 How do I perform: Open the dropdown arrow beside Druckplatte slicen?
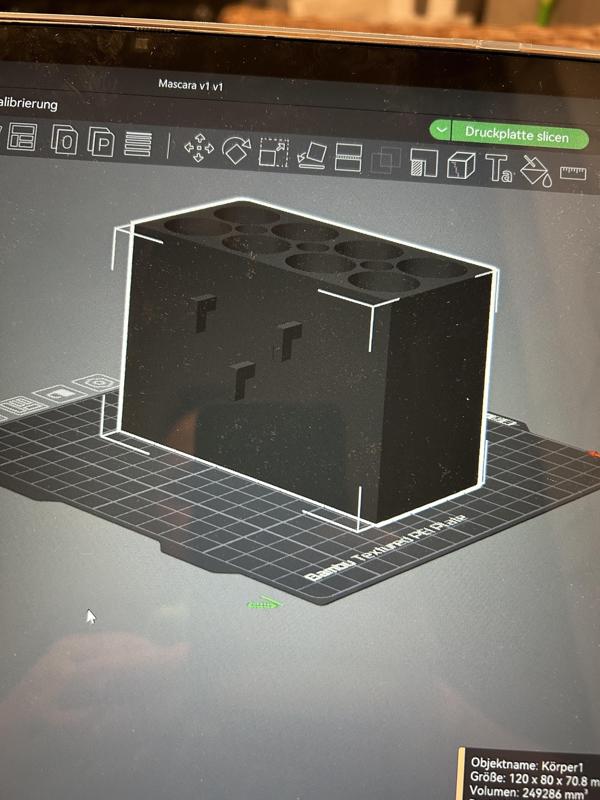(440, 130)
